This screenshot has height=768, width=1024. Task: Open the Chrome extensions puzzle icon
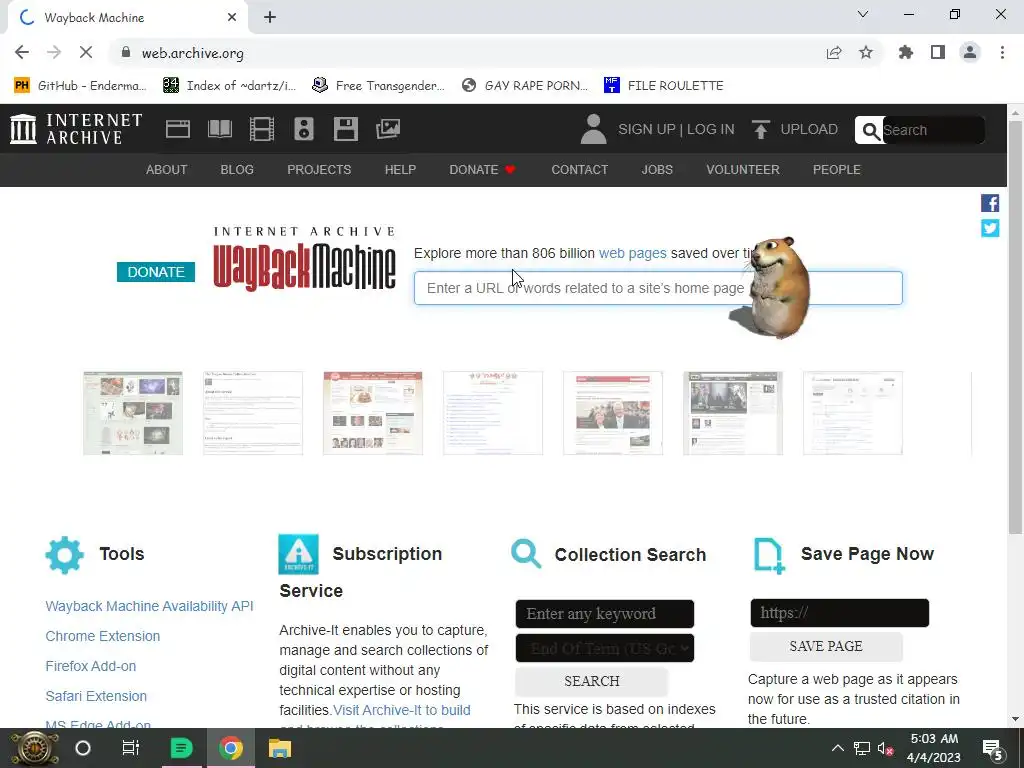coord(906,52)
